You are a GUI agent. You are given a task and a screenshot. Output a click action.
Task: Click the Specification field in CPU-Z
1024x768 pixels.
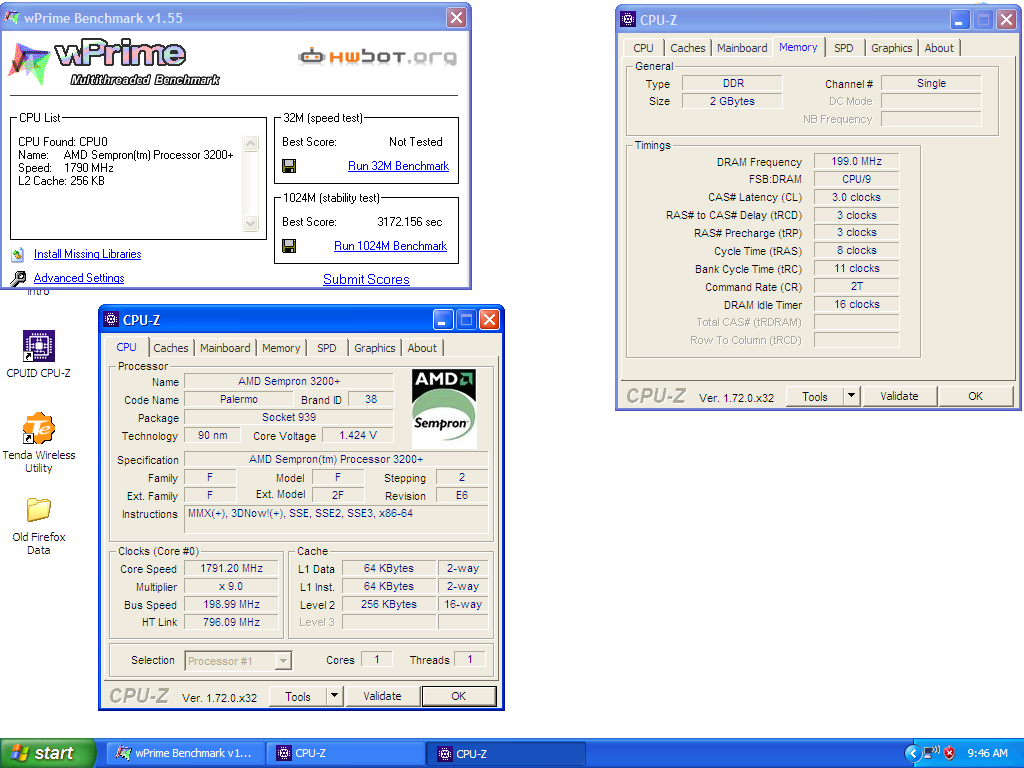tap(336, 459)
